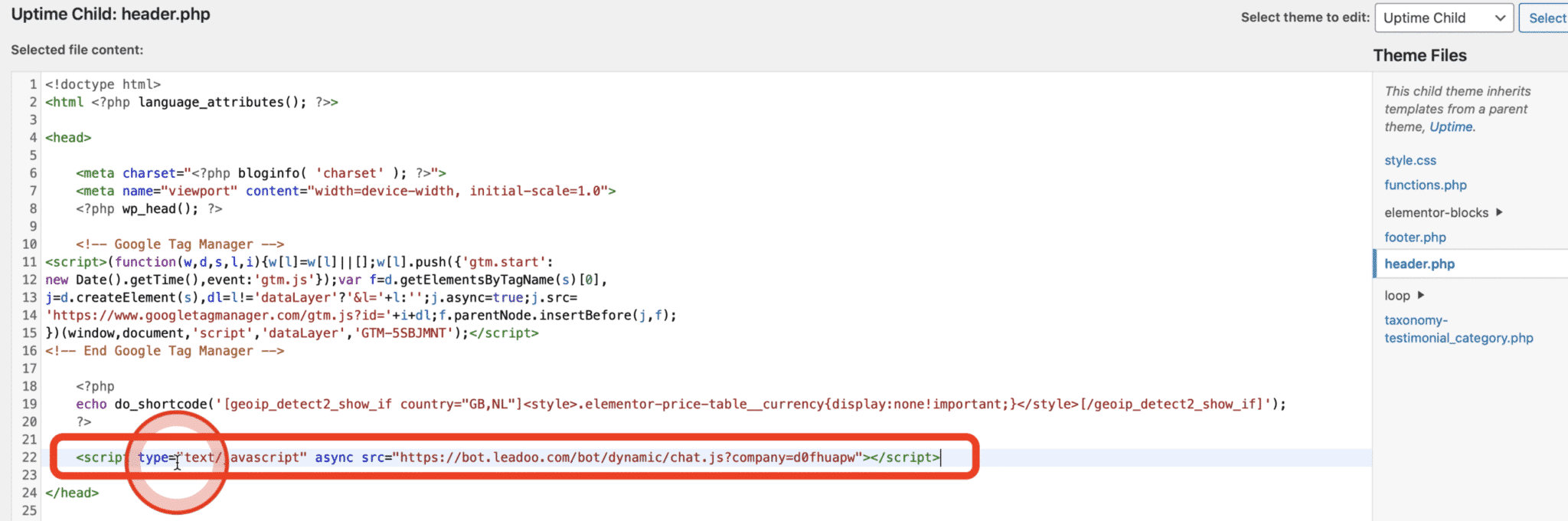Click the GTM-5SBJMNT script line
The image size is (1568, 521).
pyautogui.click(x=292, y=333)
